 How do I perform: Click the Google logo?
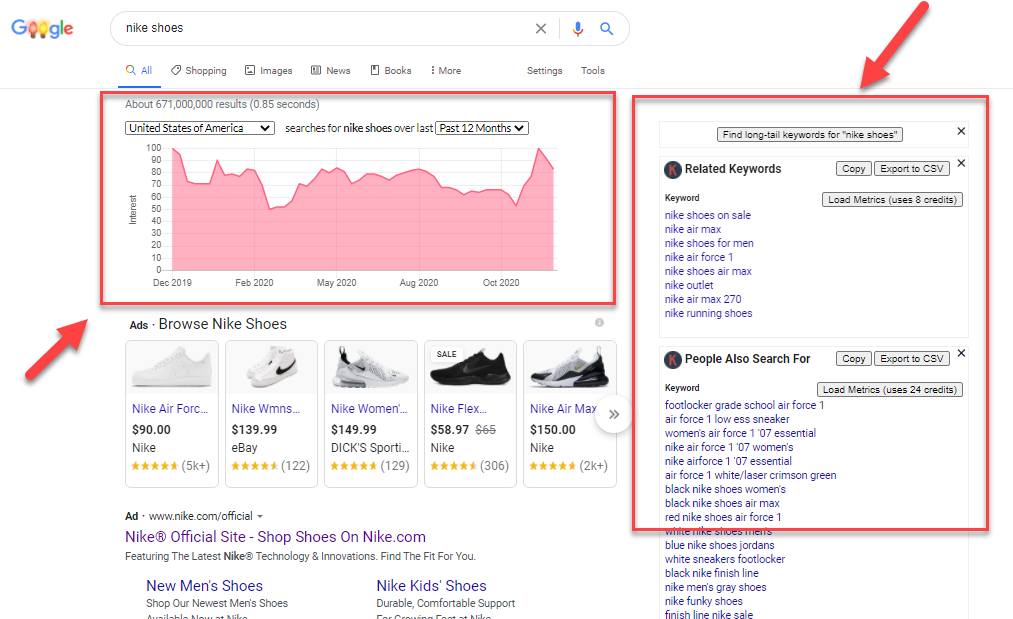click(x=42, y=28)
